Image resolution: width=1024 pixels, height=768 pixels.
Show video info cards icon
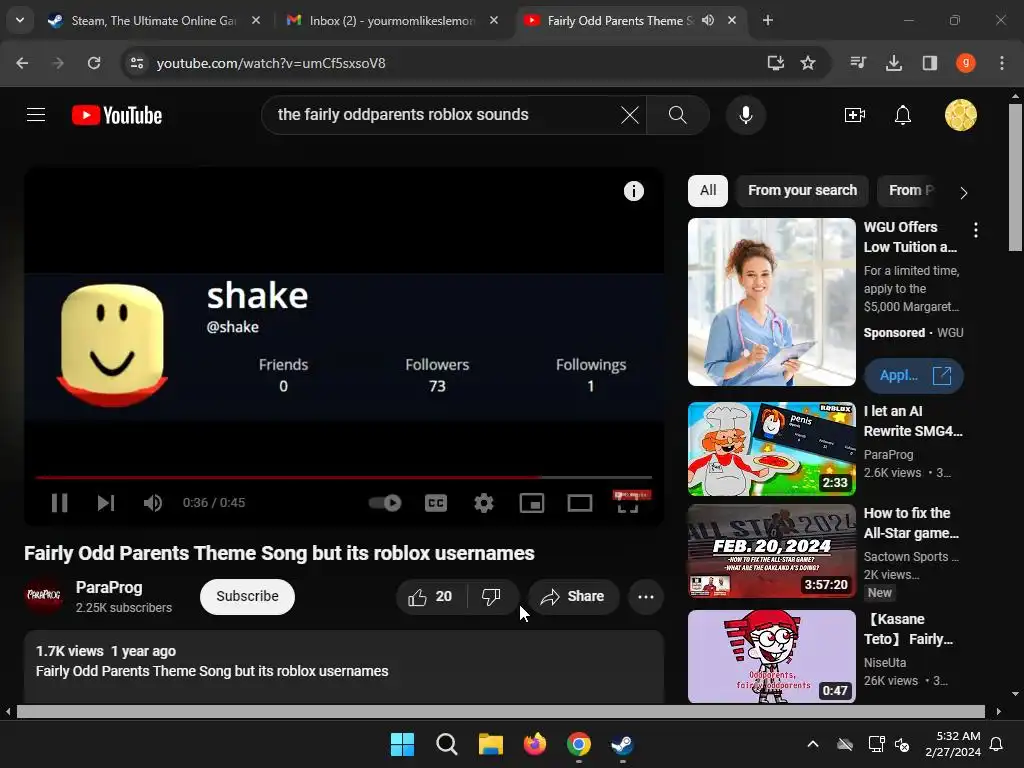click(633, 191)
